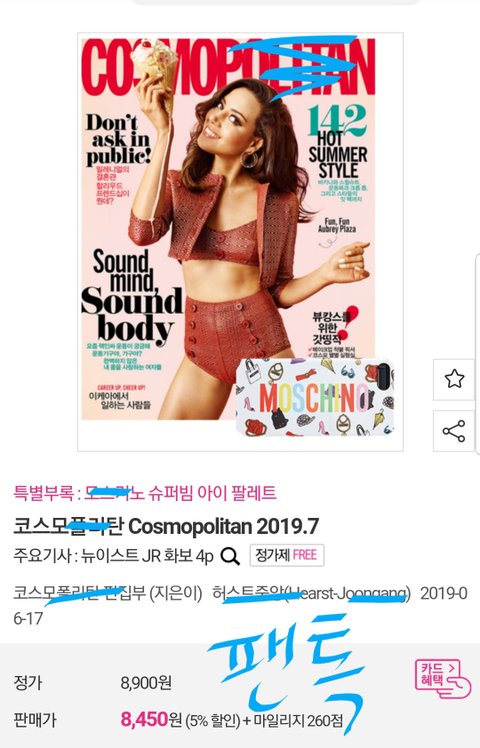Open the share icon

(454, 431)
